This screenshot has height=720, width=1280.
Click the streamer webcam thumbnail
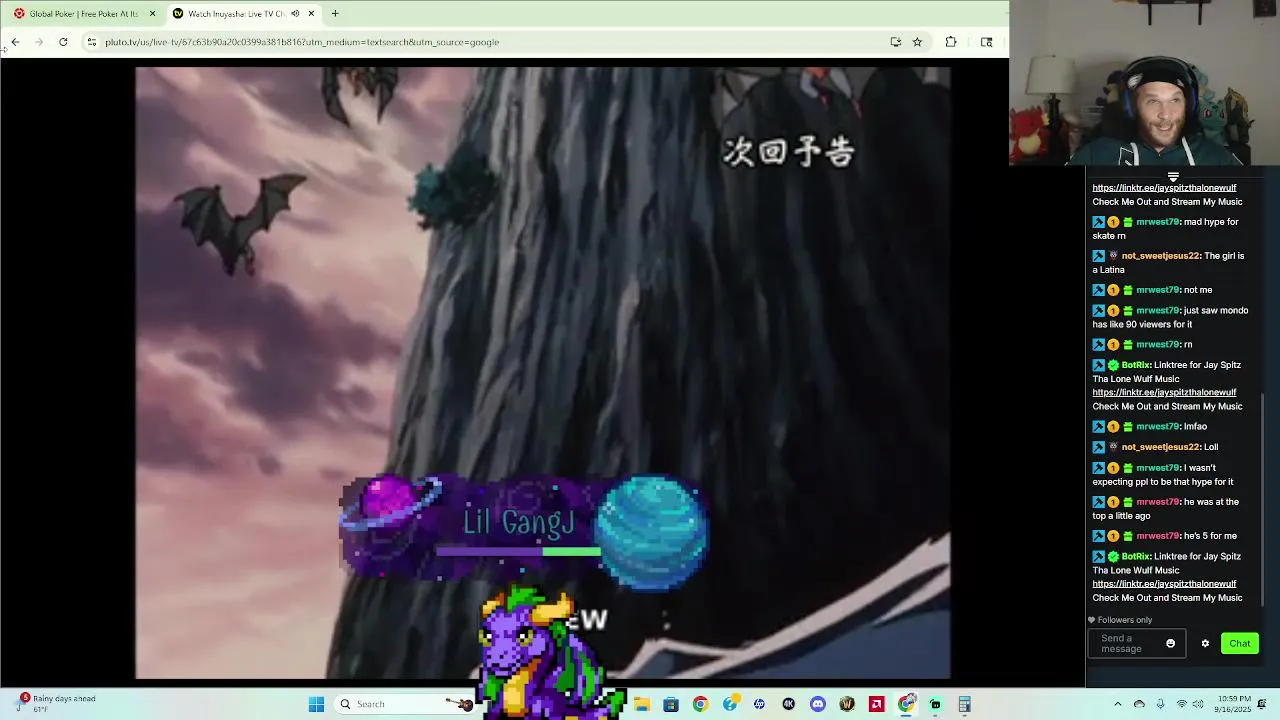1145,82
